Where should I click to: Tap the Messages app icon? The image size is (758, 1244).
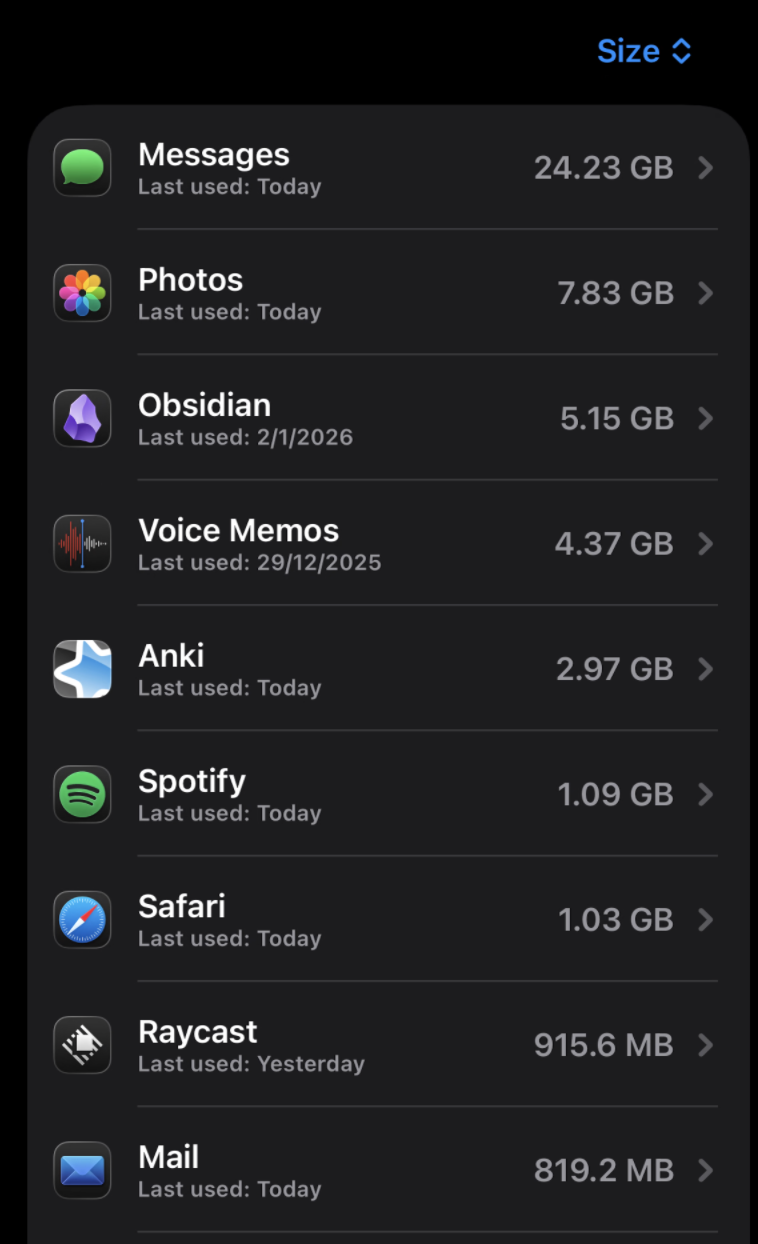pos(82,168)
